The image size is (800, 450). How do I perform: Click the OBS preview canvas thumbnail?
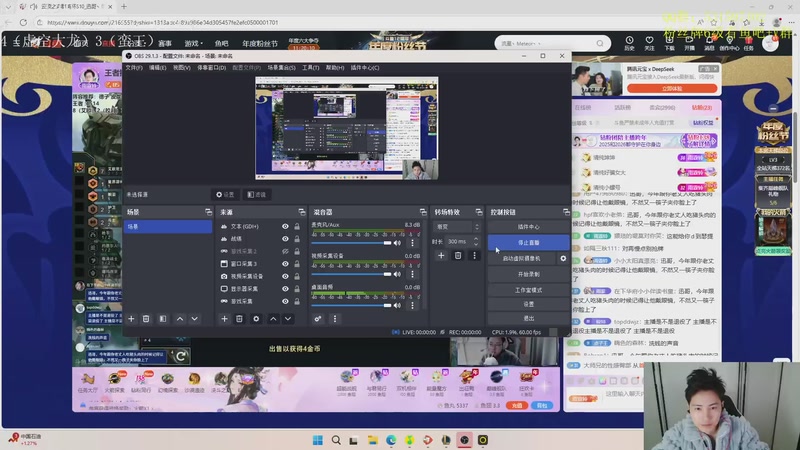click(x=346, y=128)
